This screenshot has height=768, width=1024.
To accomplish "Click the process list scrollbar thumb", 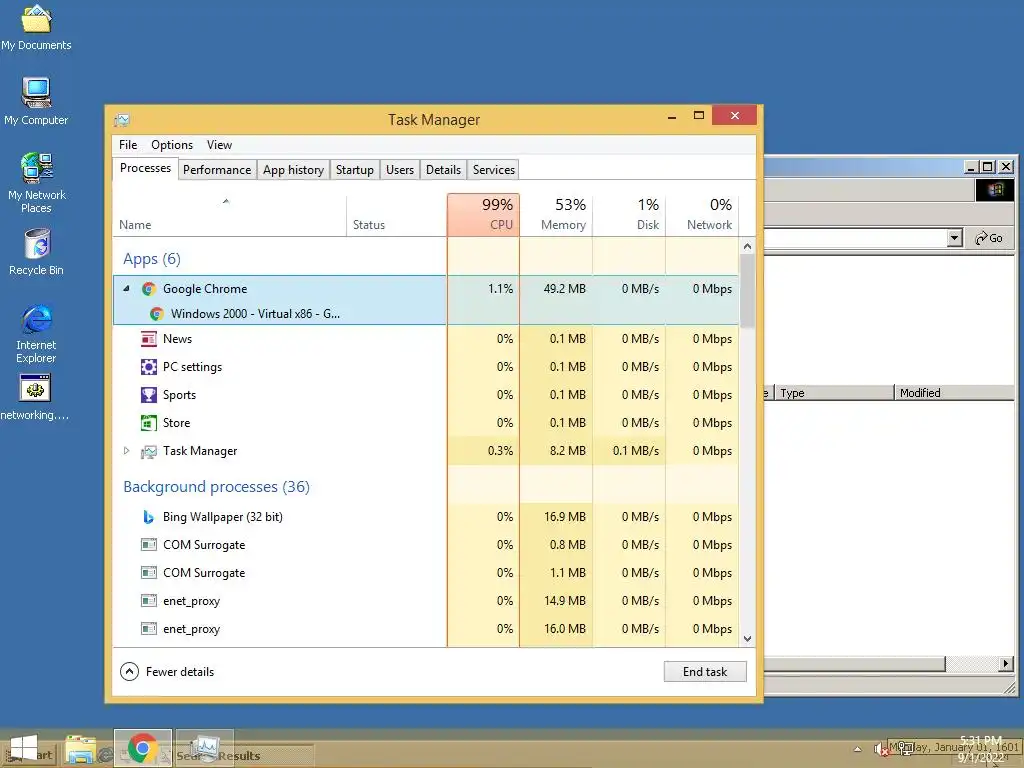I will (748, 290).
